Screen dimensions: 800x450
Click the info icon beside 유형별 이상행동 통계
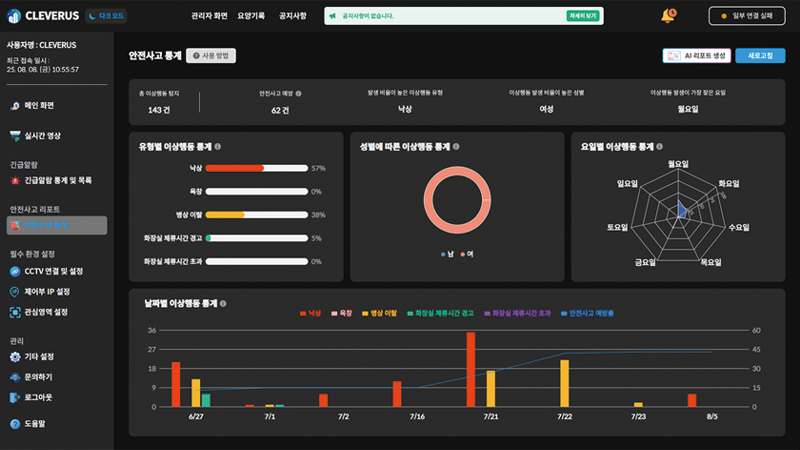coord(218,146)
